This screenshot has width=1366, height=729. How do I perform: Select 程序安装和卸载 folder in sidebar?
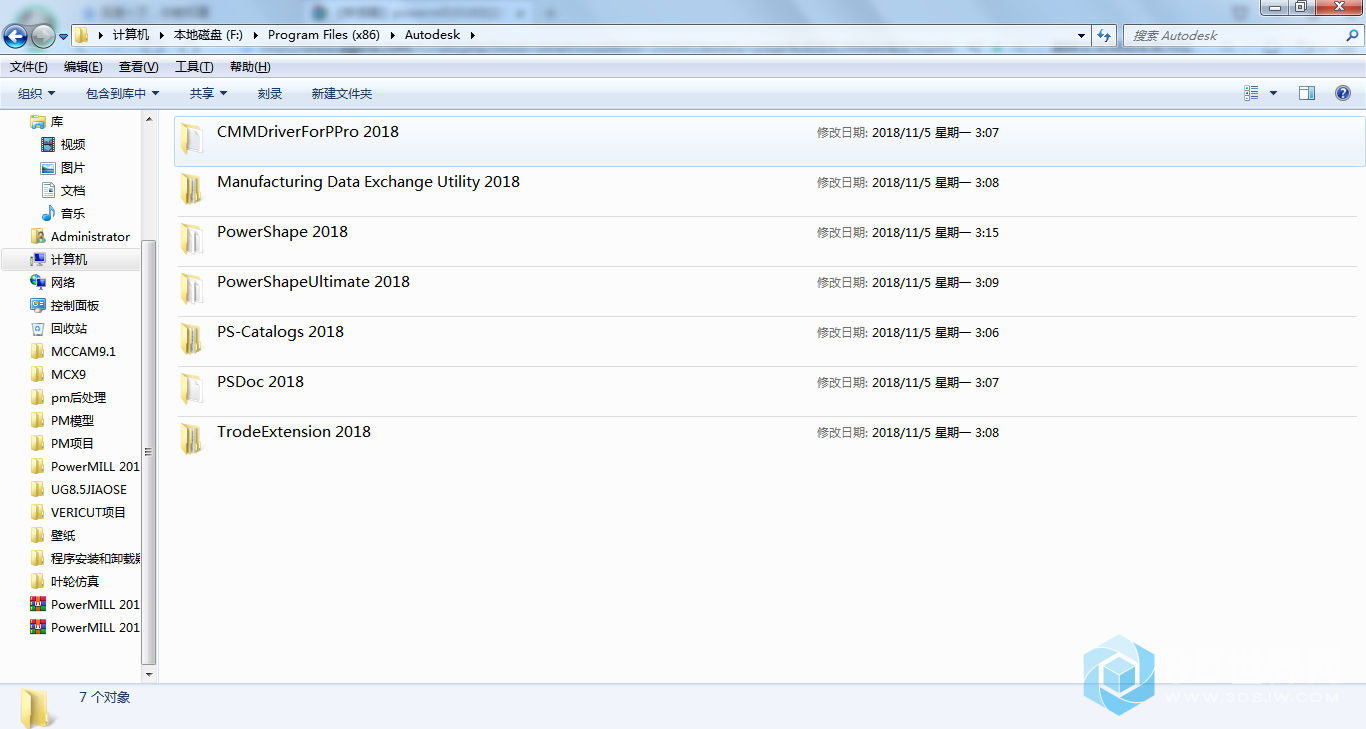pos(95,558)
